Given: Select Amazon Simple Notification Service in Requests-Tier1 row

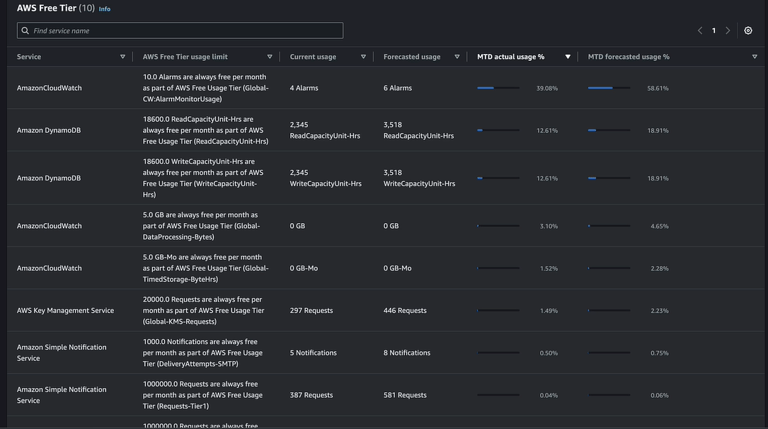Looking at the screenshot, I should coord(61,395).
